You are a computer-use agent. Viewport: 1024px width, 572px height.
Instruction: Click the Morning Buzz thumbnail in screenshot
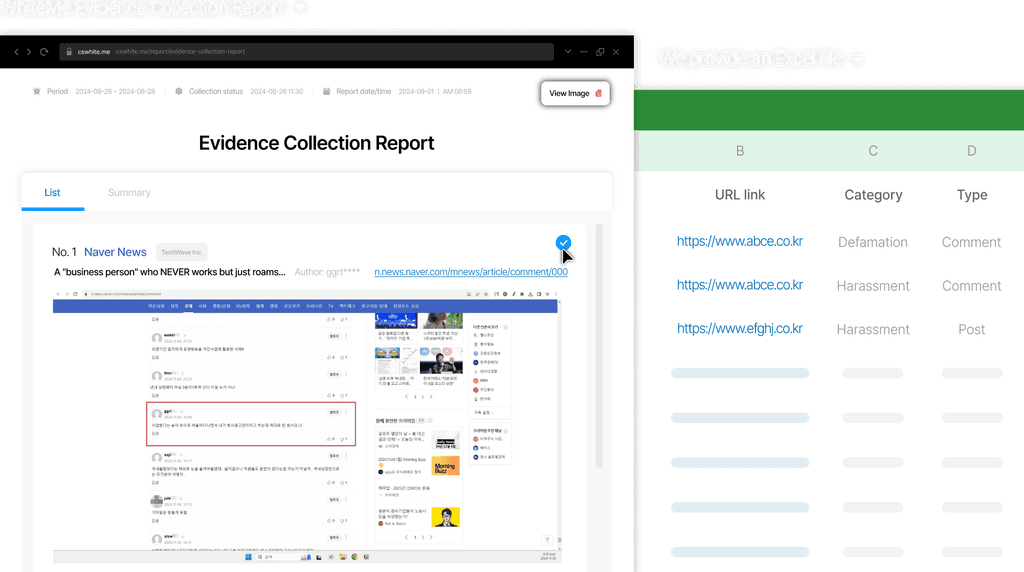(445, 466)
